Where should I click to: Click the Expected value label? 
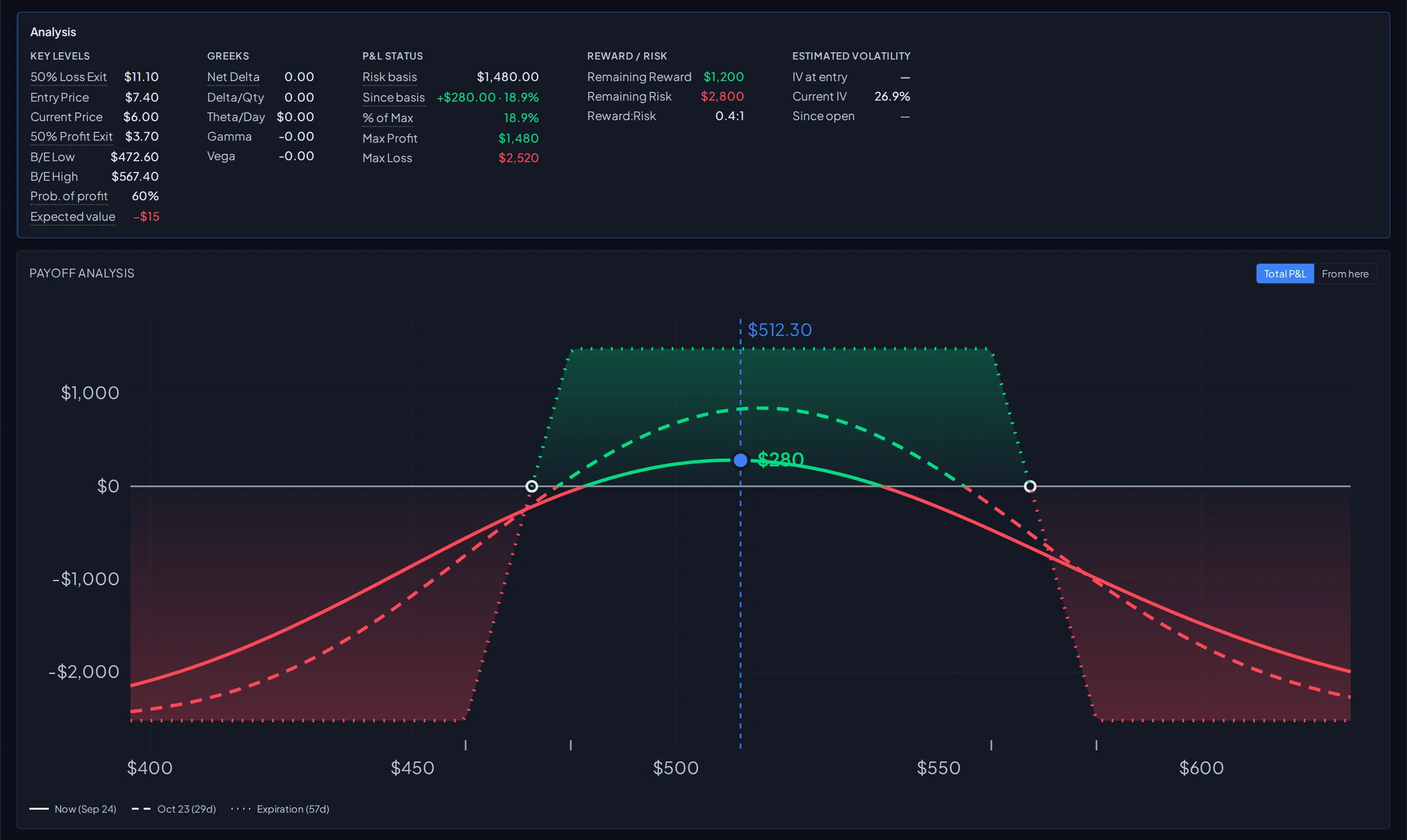[x=73, y=216]
